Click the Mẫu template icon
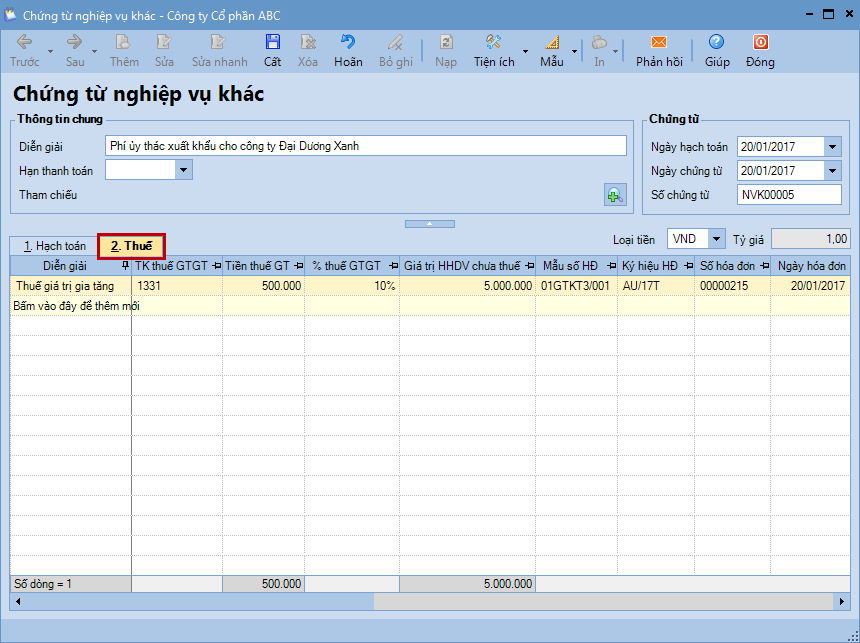 (552, 43)
